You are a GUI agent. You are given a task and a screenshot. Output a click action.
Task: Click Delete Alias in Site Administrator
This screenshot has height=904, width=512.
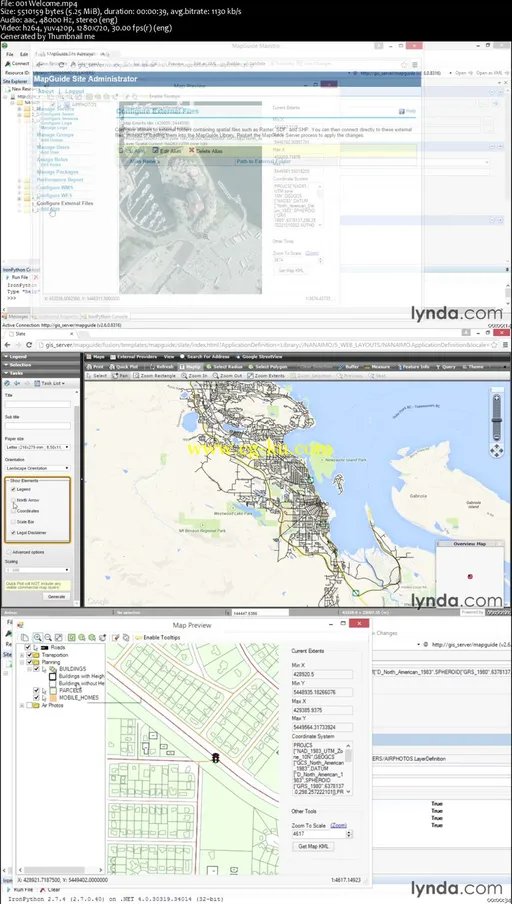pos(205,150)
